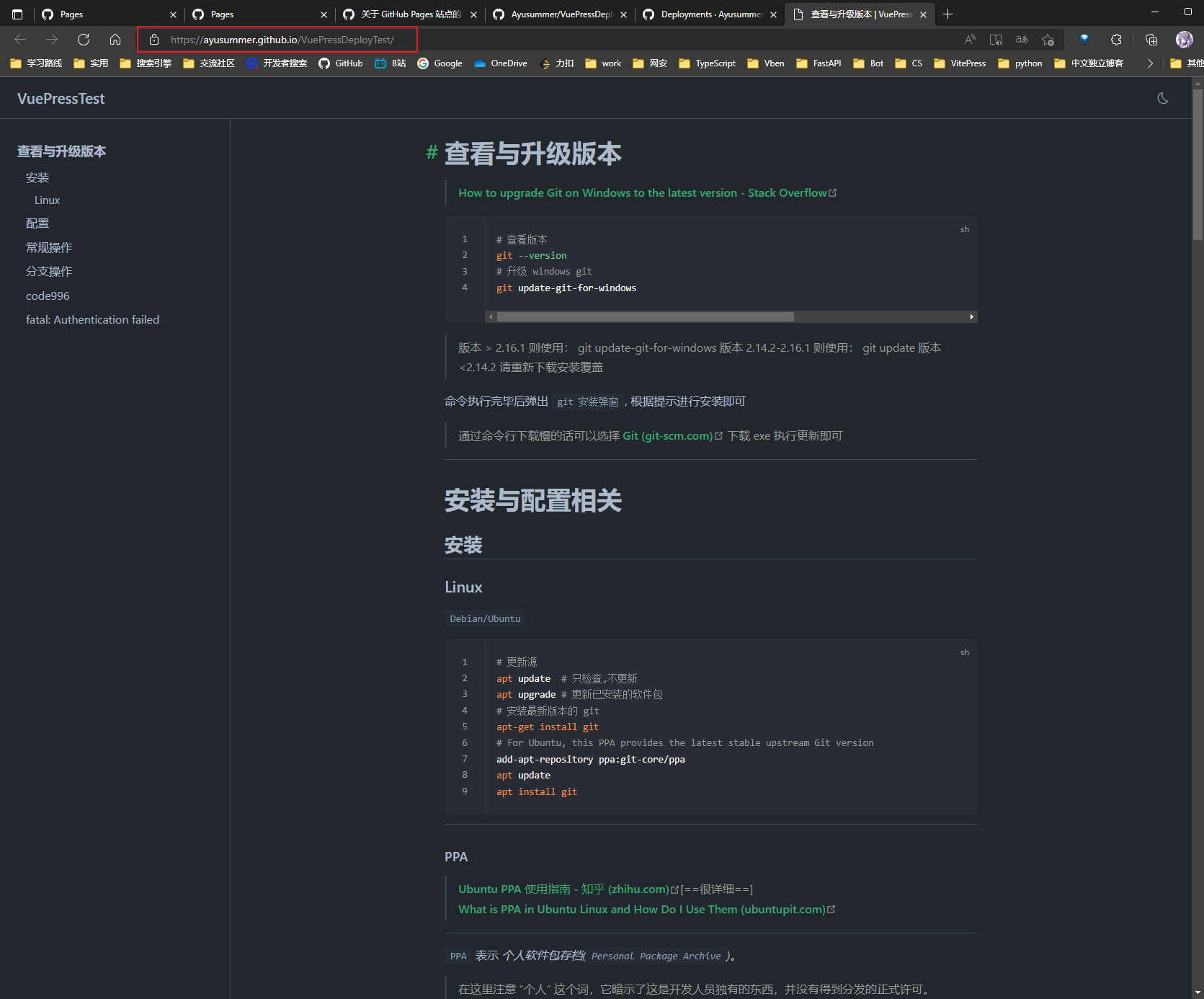Expand the 交流社区 bookmark folder
Screen dimensions: 1204x999
pos(209,63)
